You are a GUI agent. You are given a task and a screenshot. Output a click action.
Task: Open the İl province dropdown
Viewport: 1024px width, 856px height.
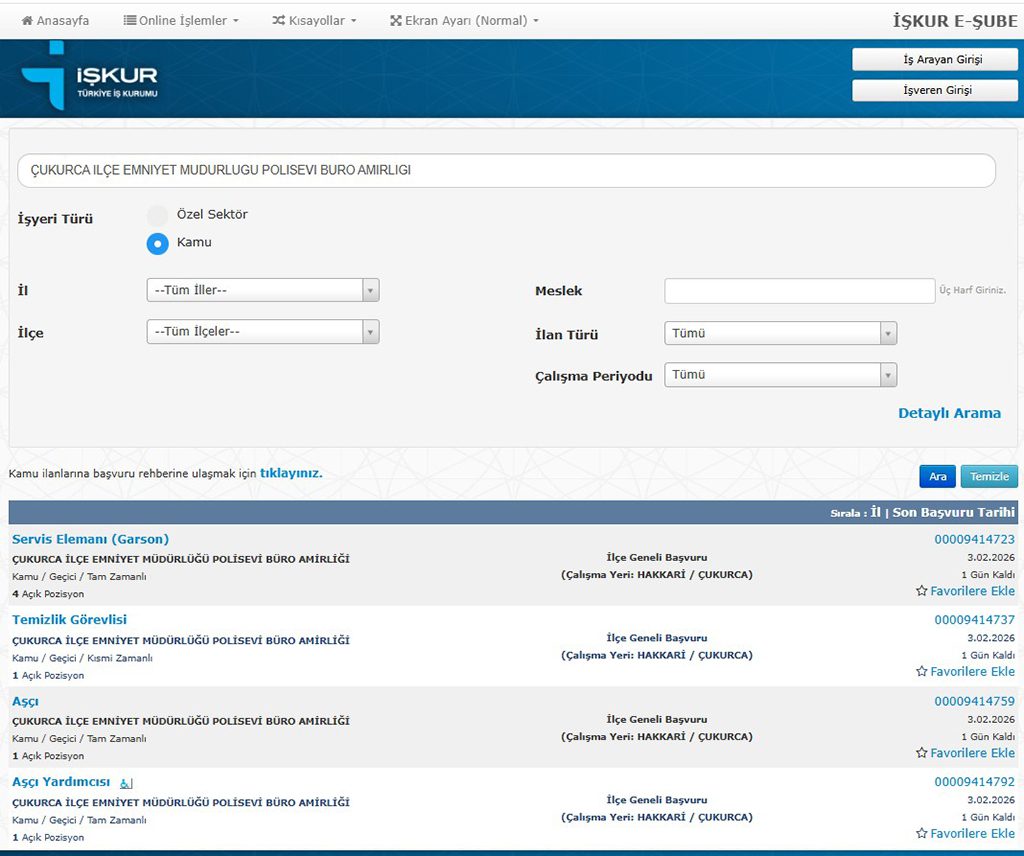click(x=262, y=290)
